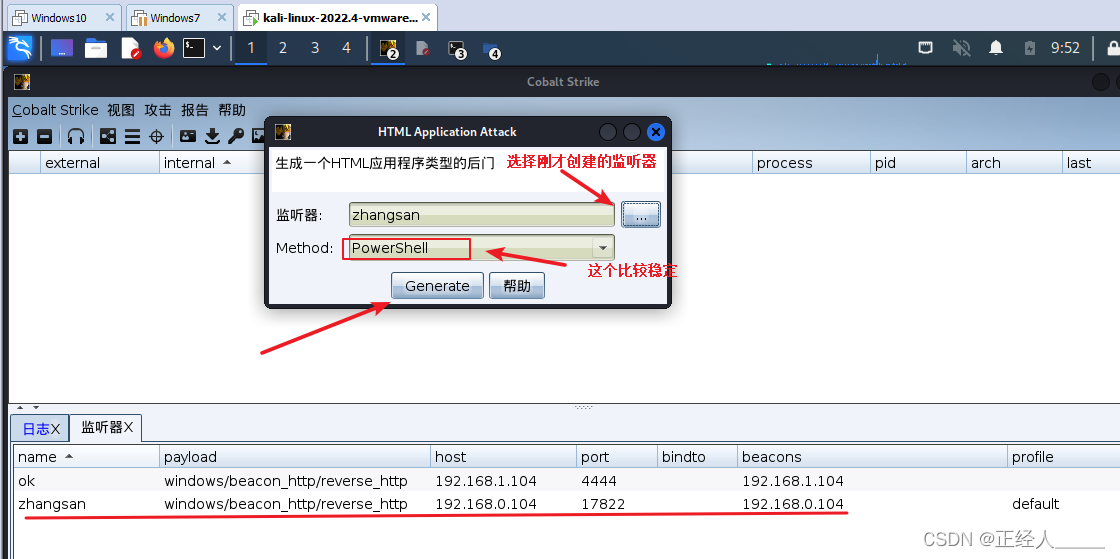Click the payload column header
The height and width of the screenshot is (559, 1120).
click(296, 457)
